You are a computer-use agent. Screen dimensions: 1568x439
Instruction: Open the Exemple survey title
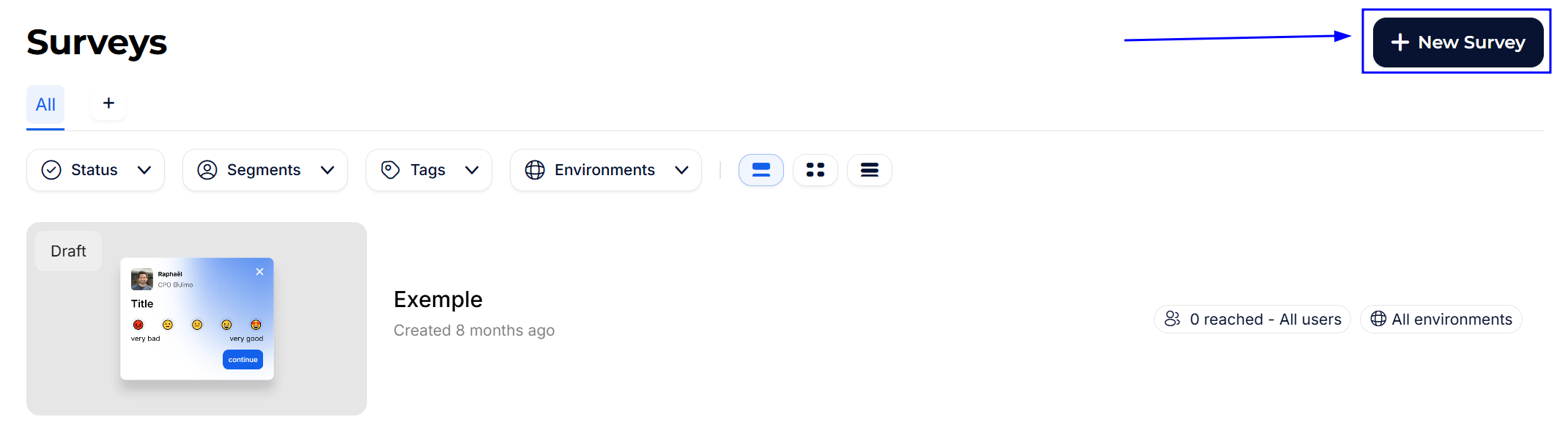(x=438, y=300)
